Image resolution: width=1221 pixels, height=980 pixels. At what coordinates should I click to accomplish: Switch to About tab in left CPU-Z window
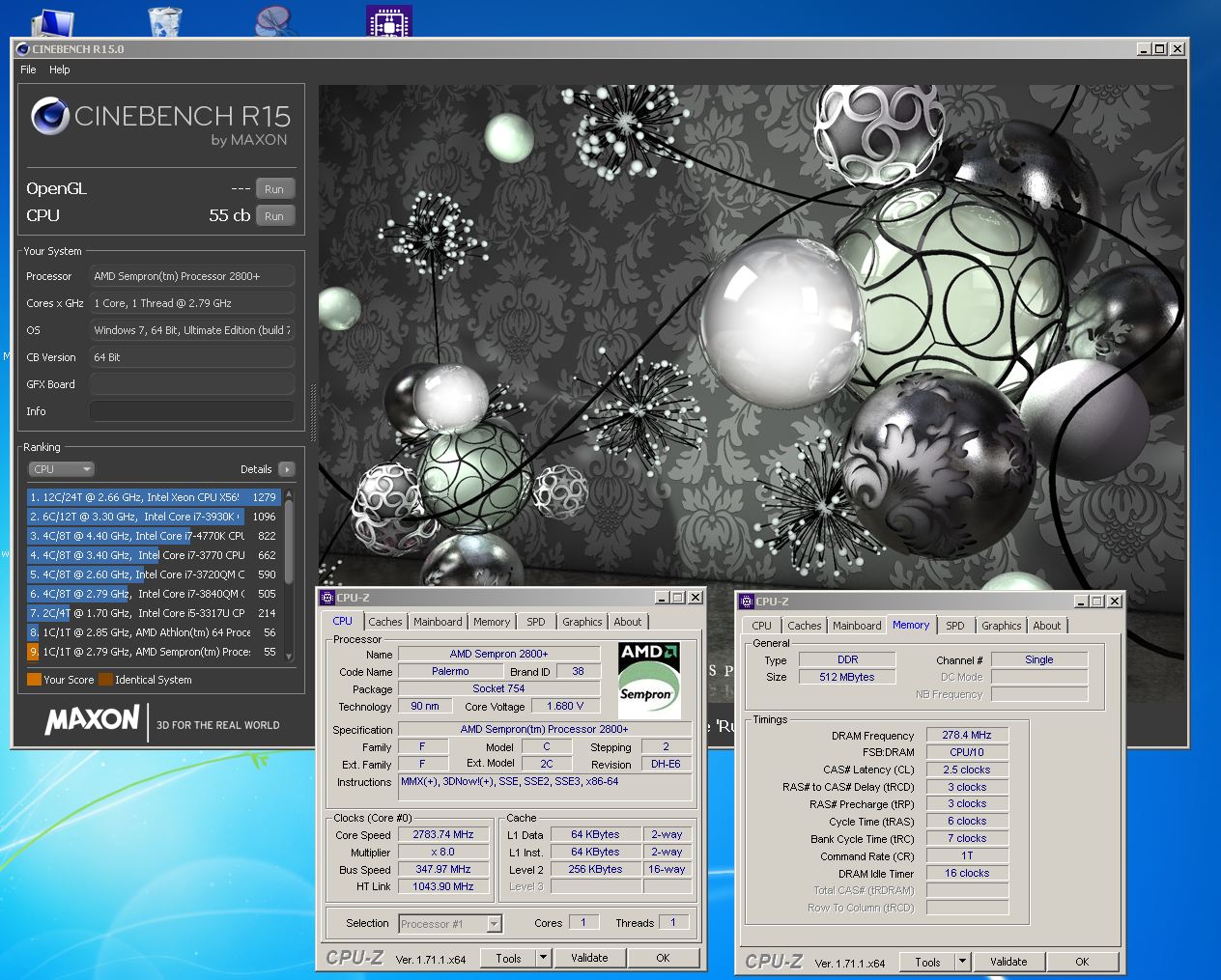(x=628, y=622)
